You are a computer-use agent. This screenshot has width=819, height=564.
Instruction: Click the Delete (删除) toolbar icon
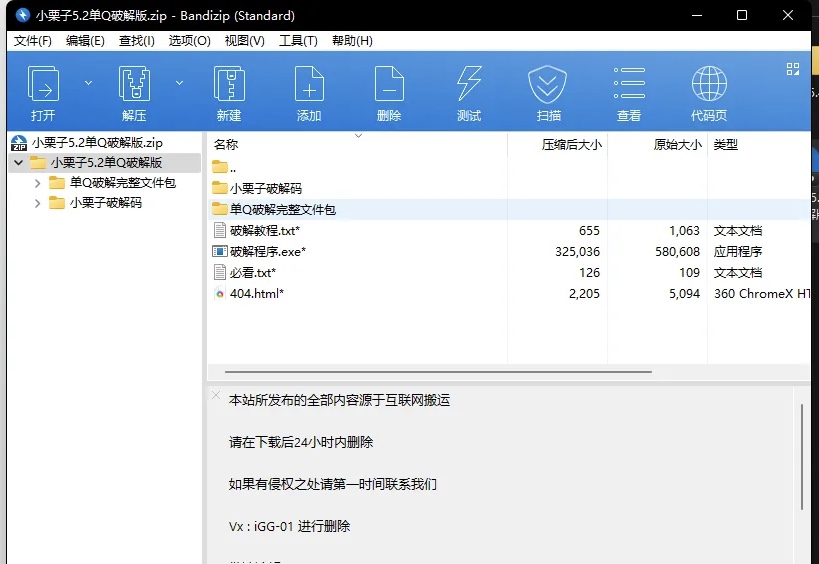389,84
